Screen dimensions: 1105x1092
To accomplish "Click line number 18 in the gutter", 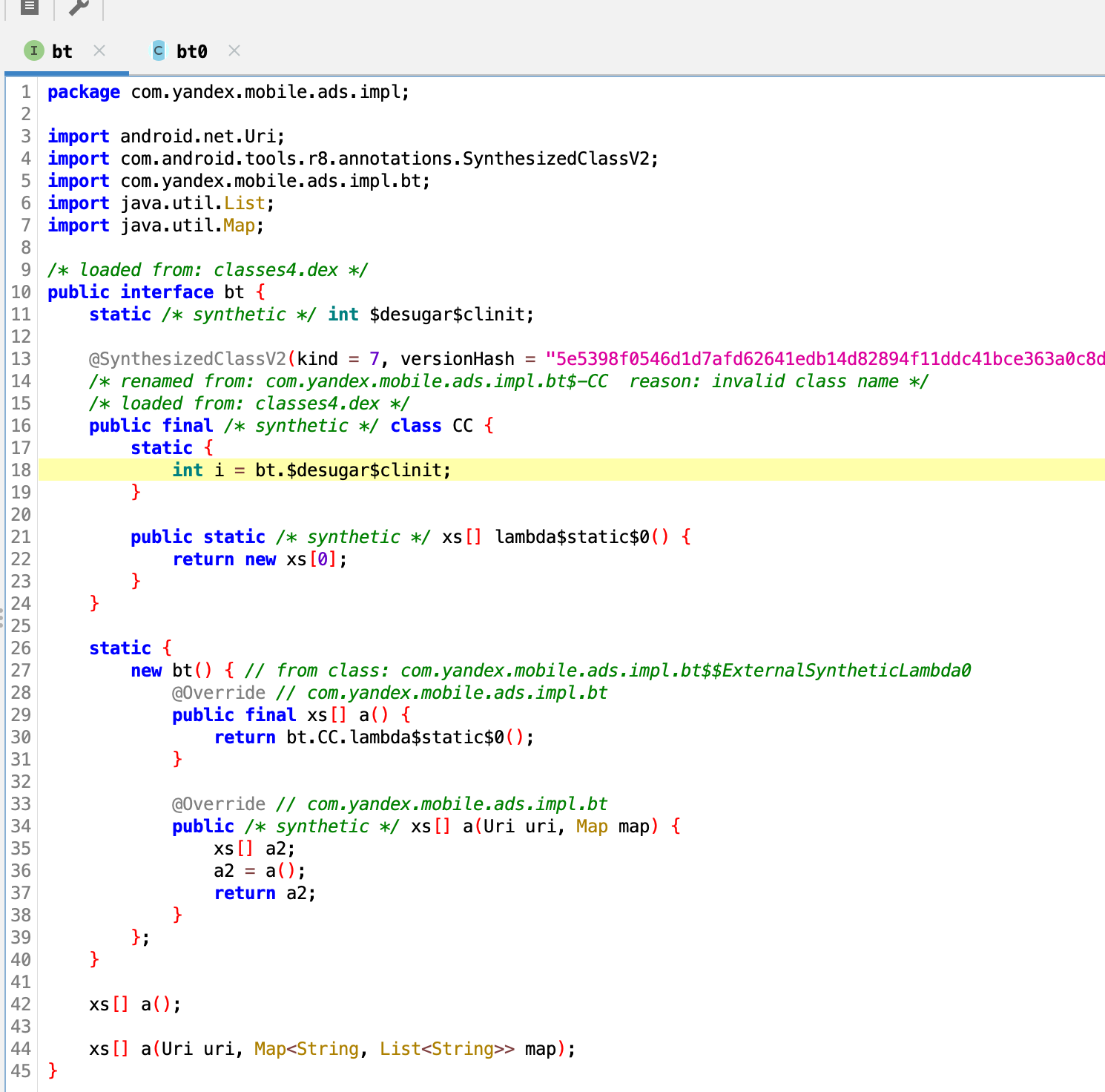I will coord(21,470).
